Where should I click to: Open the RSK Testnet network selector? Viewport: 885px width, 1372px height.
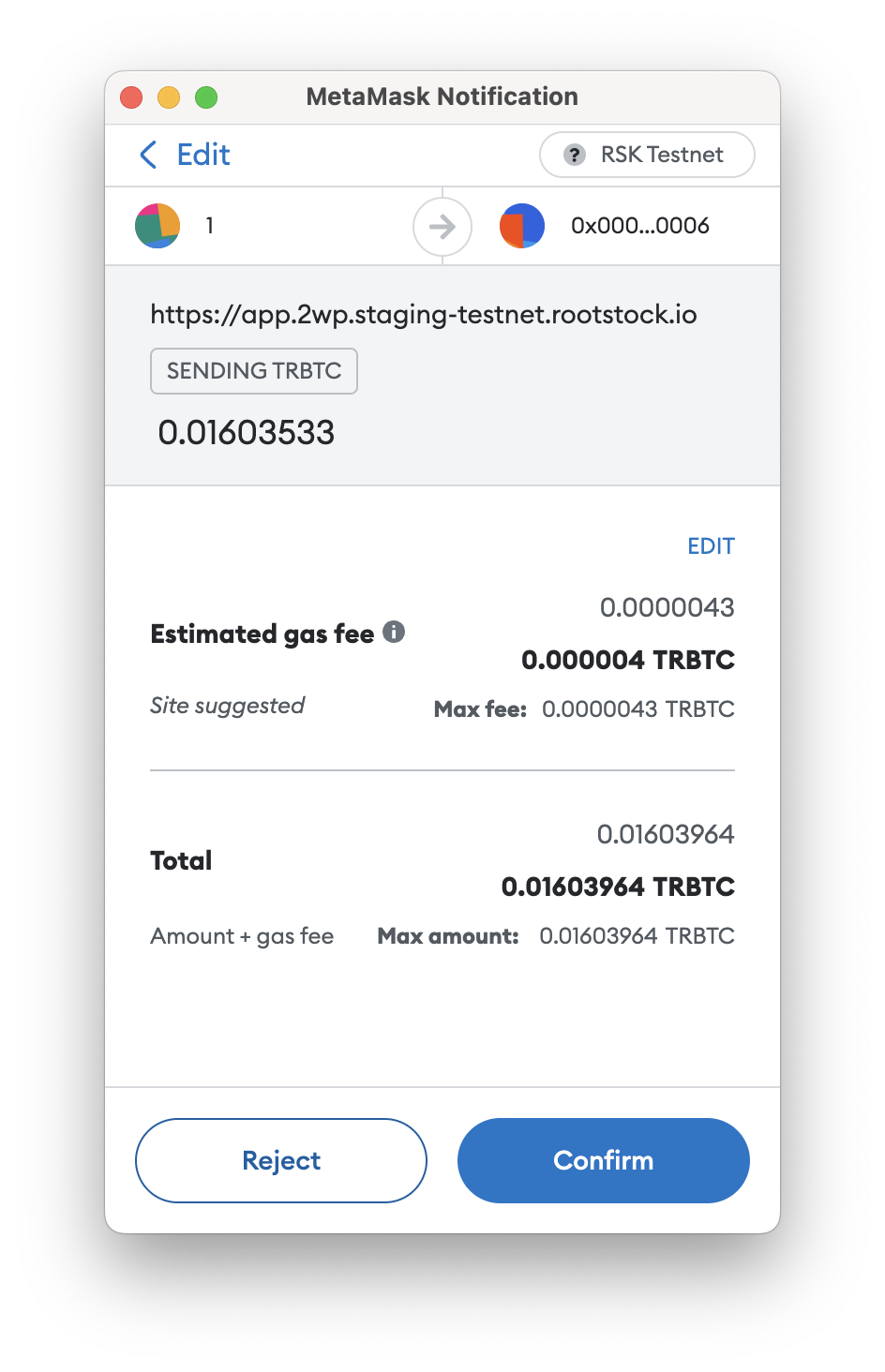click(646, 155)
